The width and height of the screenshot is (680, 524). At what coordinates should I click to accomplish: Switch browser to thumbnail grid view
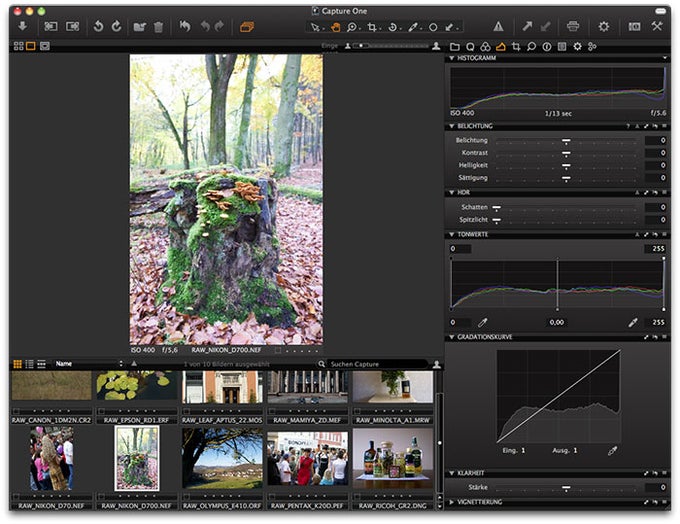click(x=17, y=364)
